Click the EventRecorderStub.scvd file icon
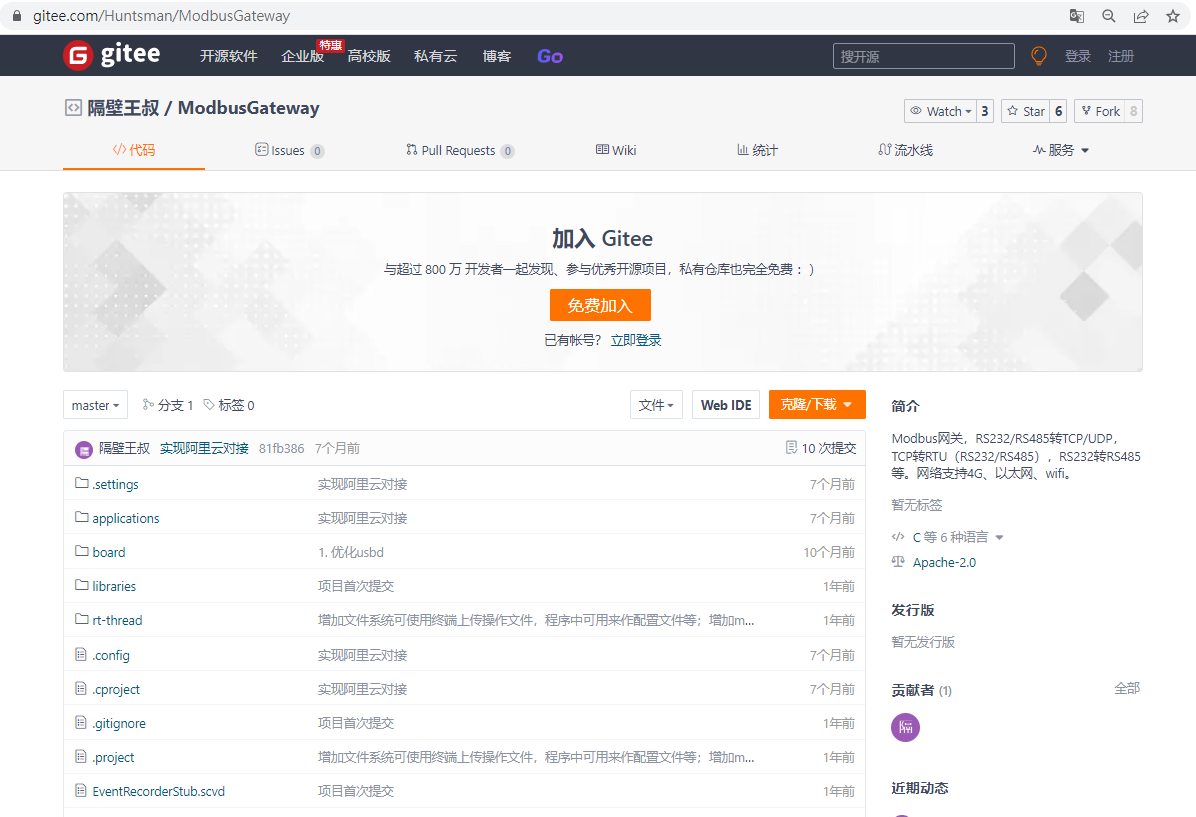 pos(81,791)
